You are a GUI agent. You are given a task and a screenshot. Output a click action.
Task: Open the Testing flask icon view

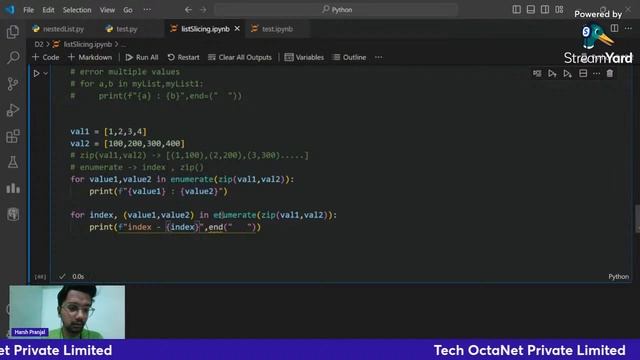(13, 162)
